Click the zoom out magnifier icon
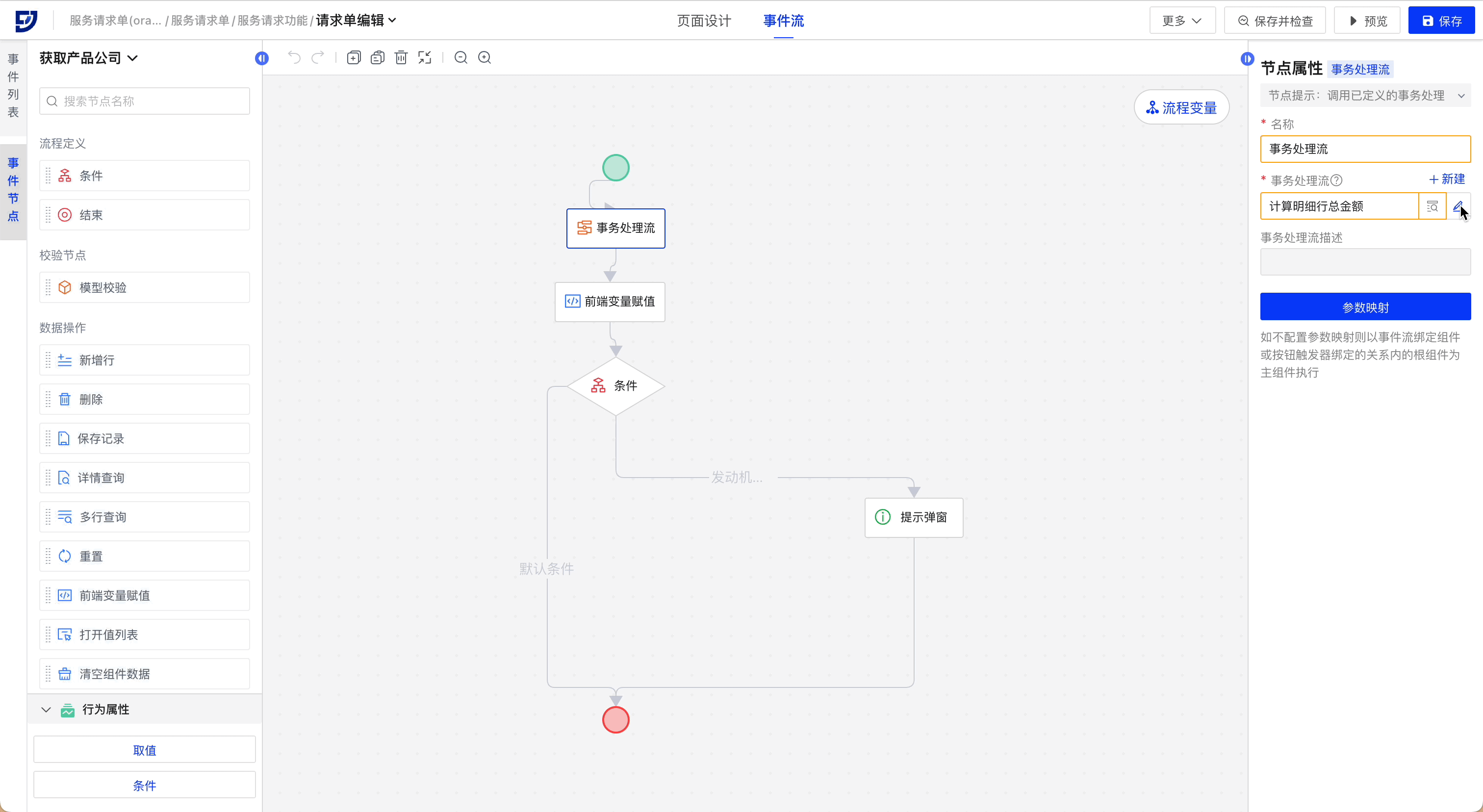This screenshot has width=1483, height=812. [x=460, y=57]
